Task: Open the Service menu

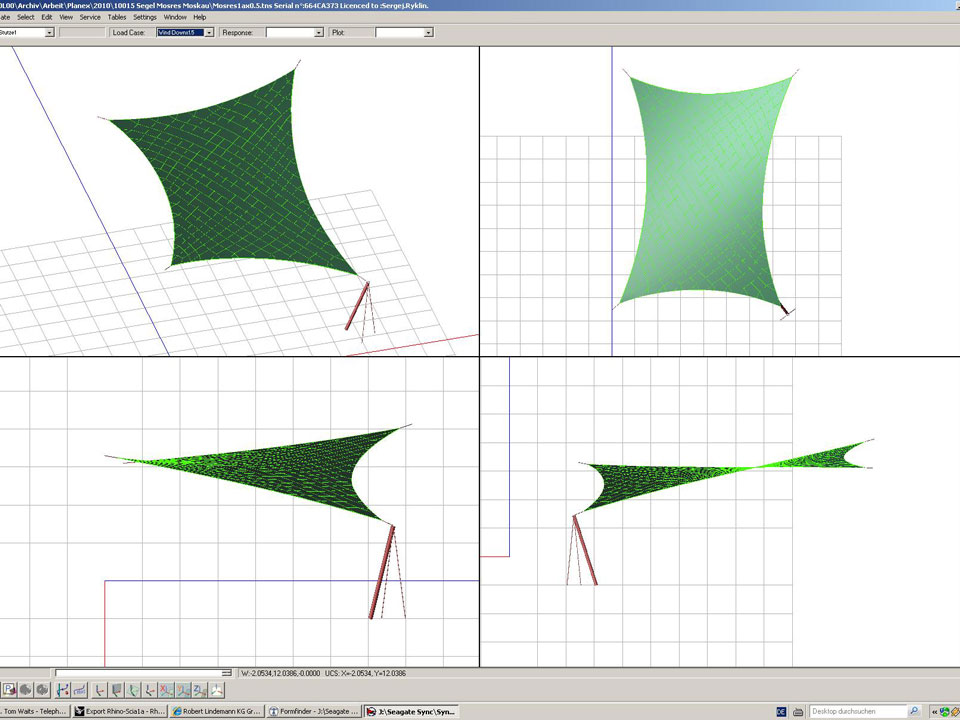Action: tap(90, 17)
